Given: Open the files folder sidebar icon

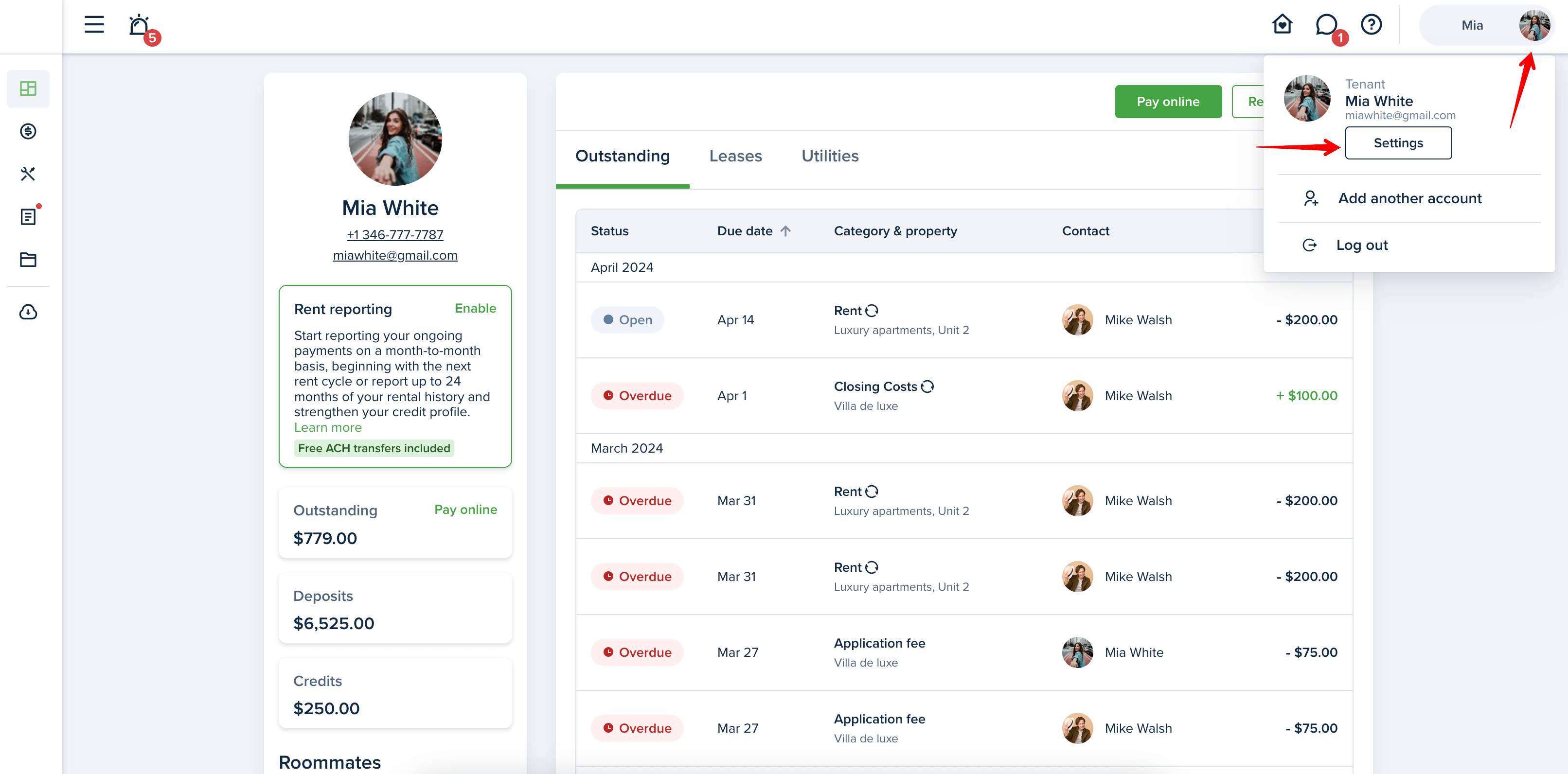Looking at the screenshot, I should click(x=28, y=259).
